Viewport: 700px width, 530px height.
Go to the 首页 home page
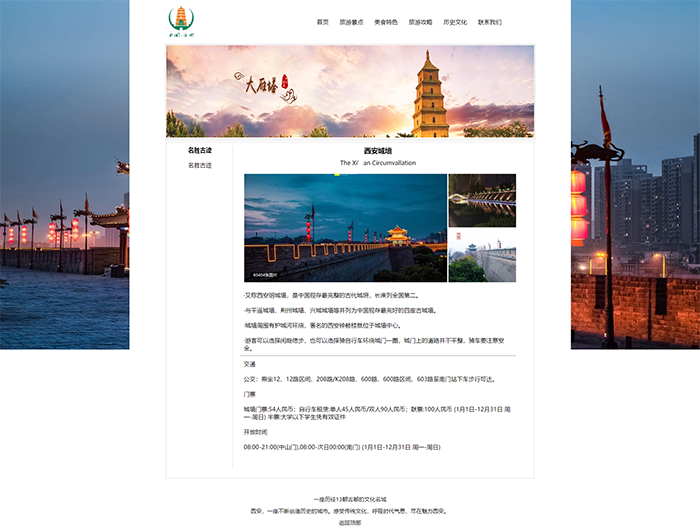click(x=322, y=22)
